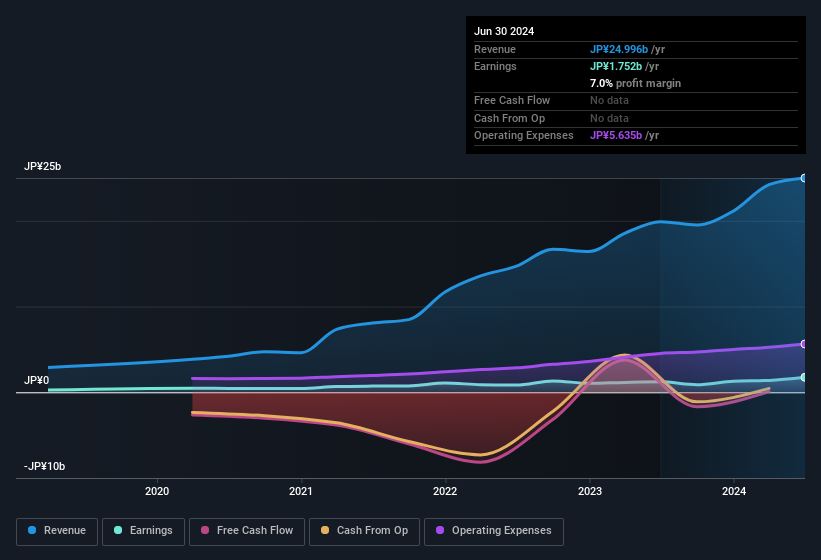Click the Jun 30 2024 tooltip date
The height and width of the screenshot is (560, 821).
(x=504, y=31)
